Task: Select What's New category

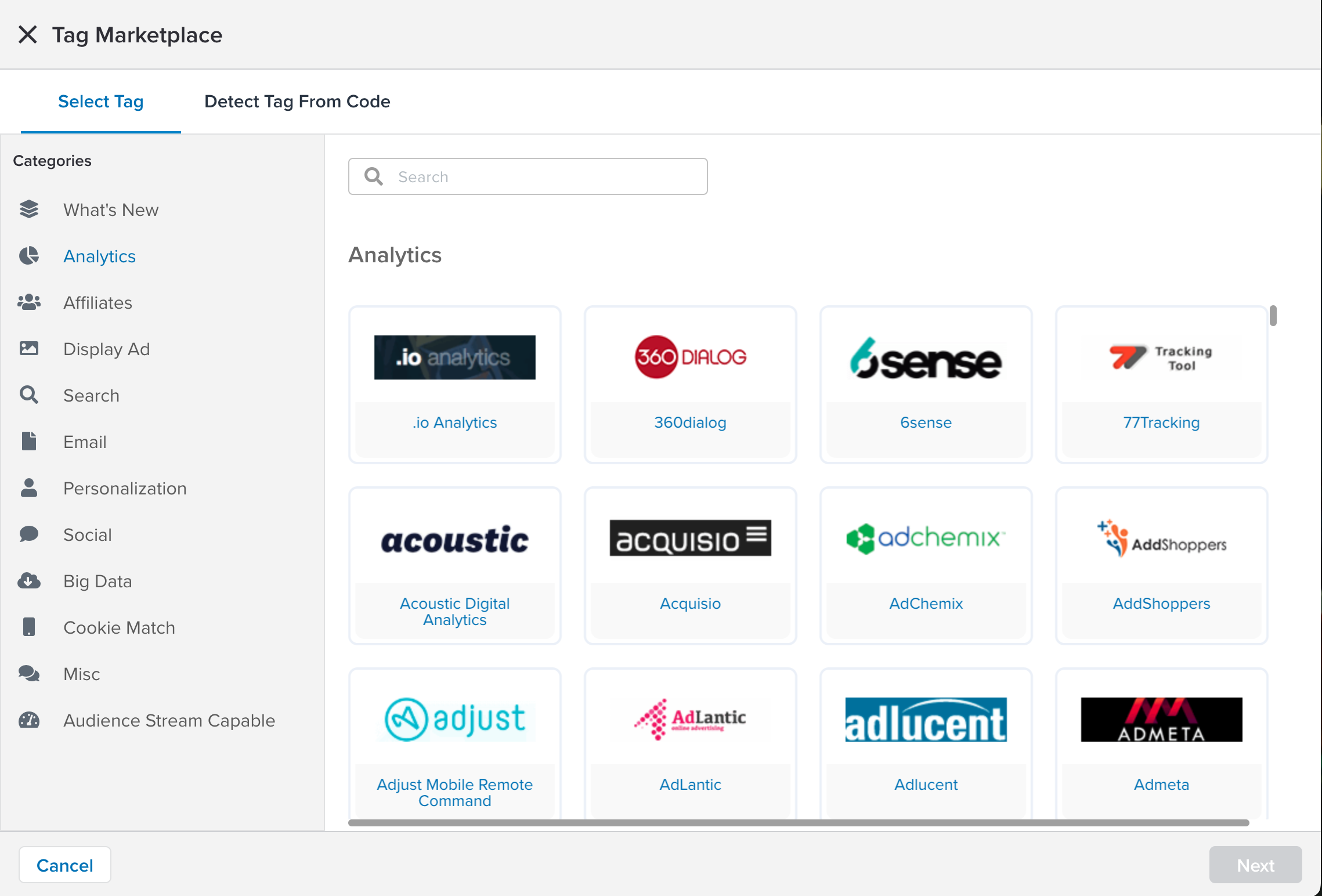Action: point(111,209)
